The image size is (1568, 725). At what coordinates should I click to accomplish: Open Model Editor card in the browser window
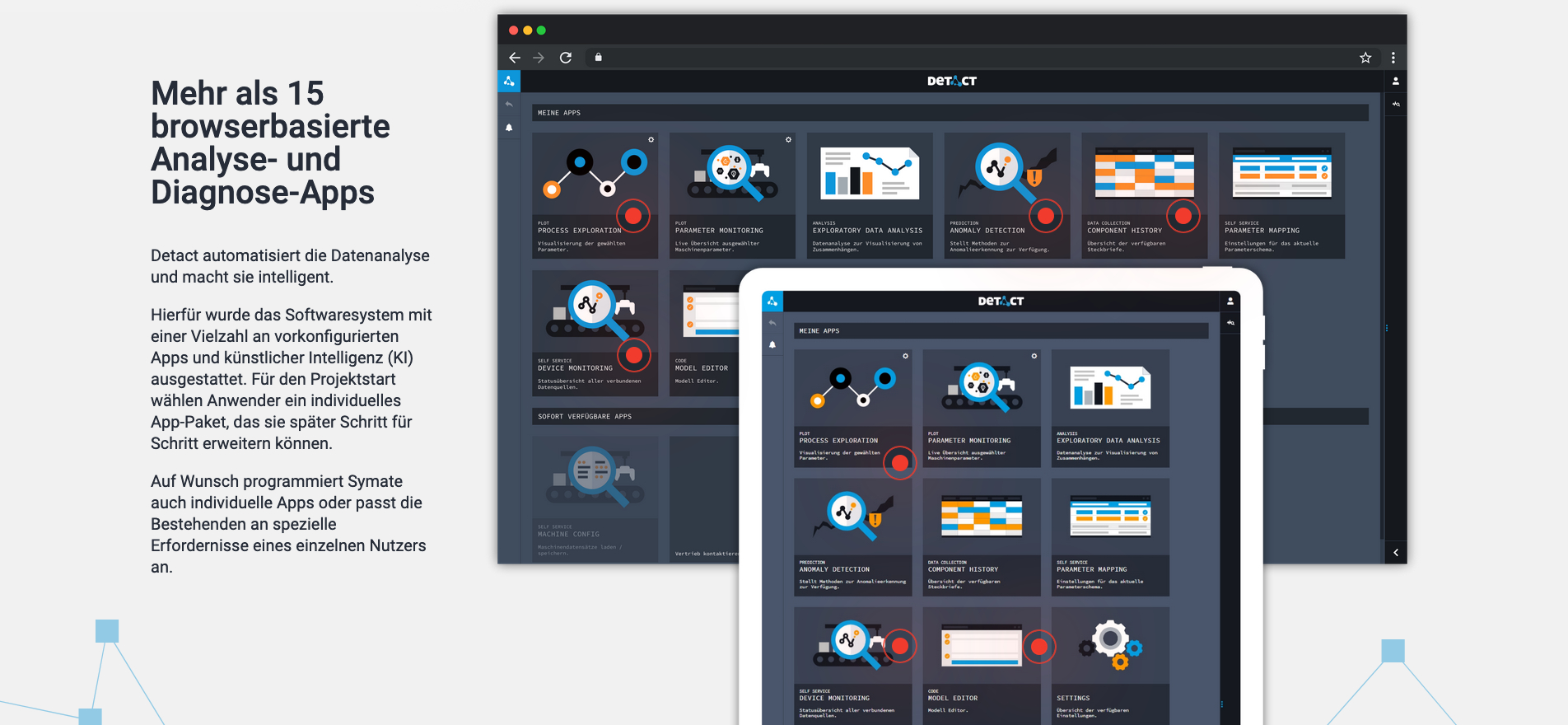705,334
